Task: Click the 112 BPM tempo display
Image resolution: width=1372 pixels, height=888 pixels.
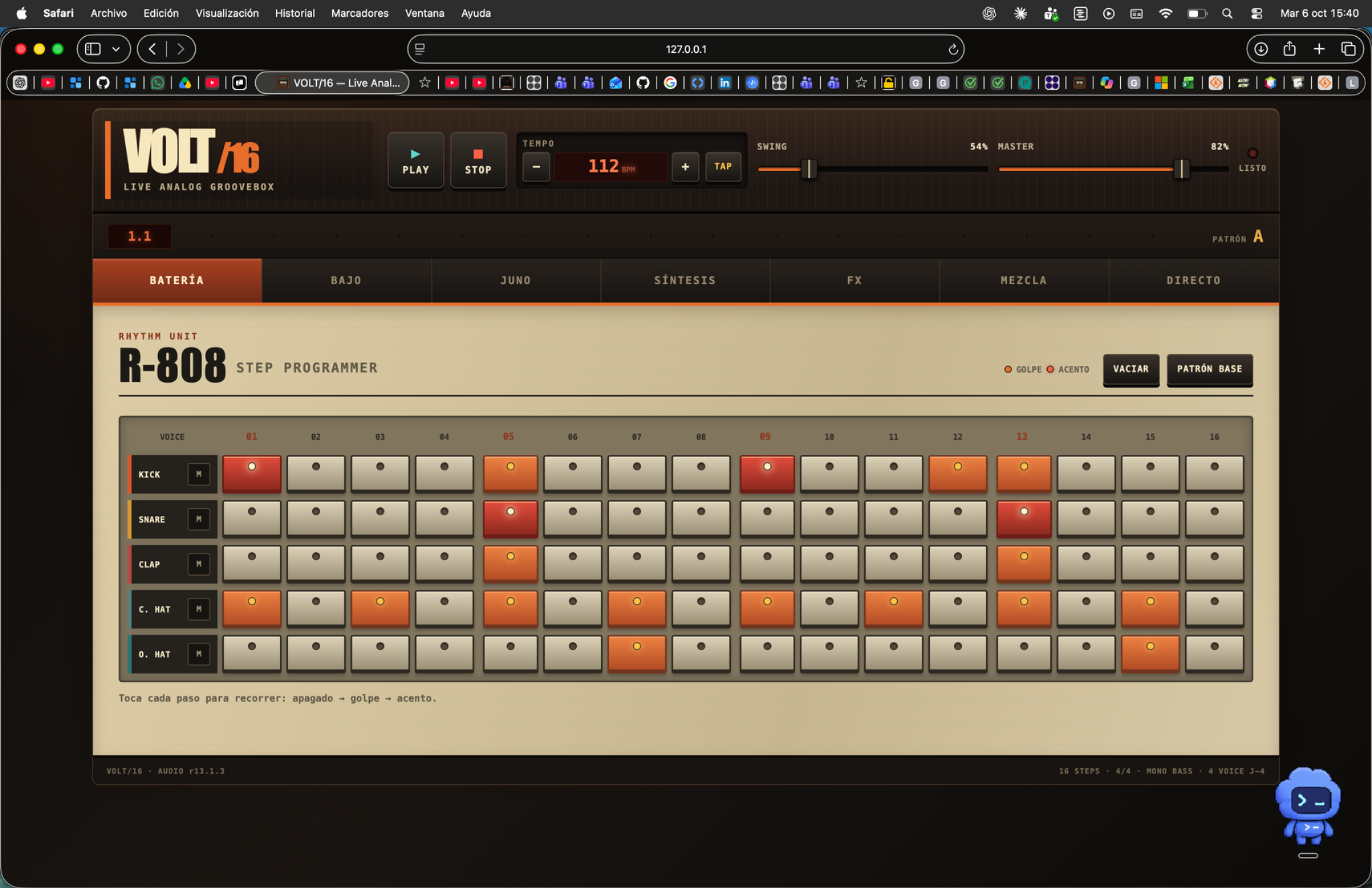Action: 611,166
